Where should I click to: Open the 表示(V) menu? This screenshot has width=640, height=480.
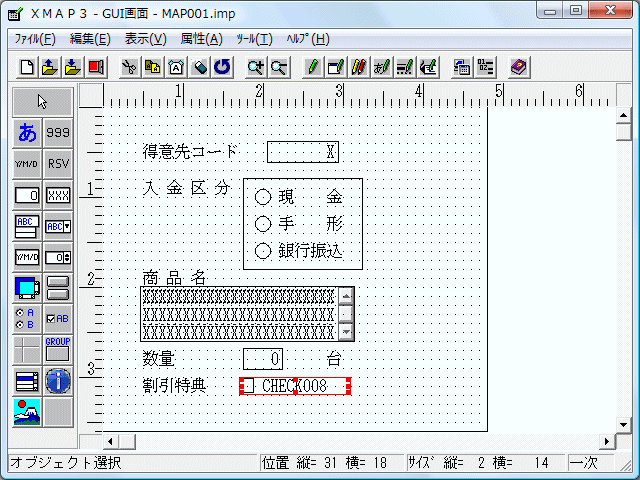(x=146, y=39)
